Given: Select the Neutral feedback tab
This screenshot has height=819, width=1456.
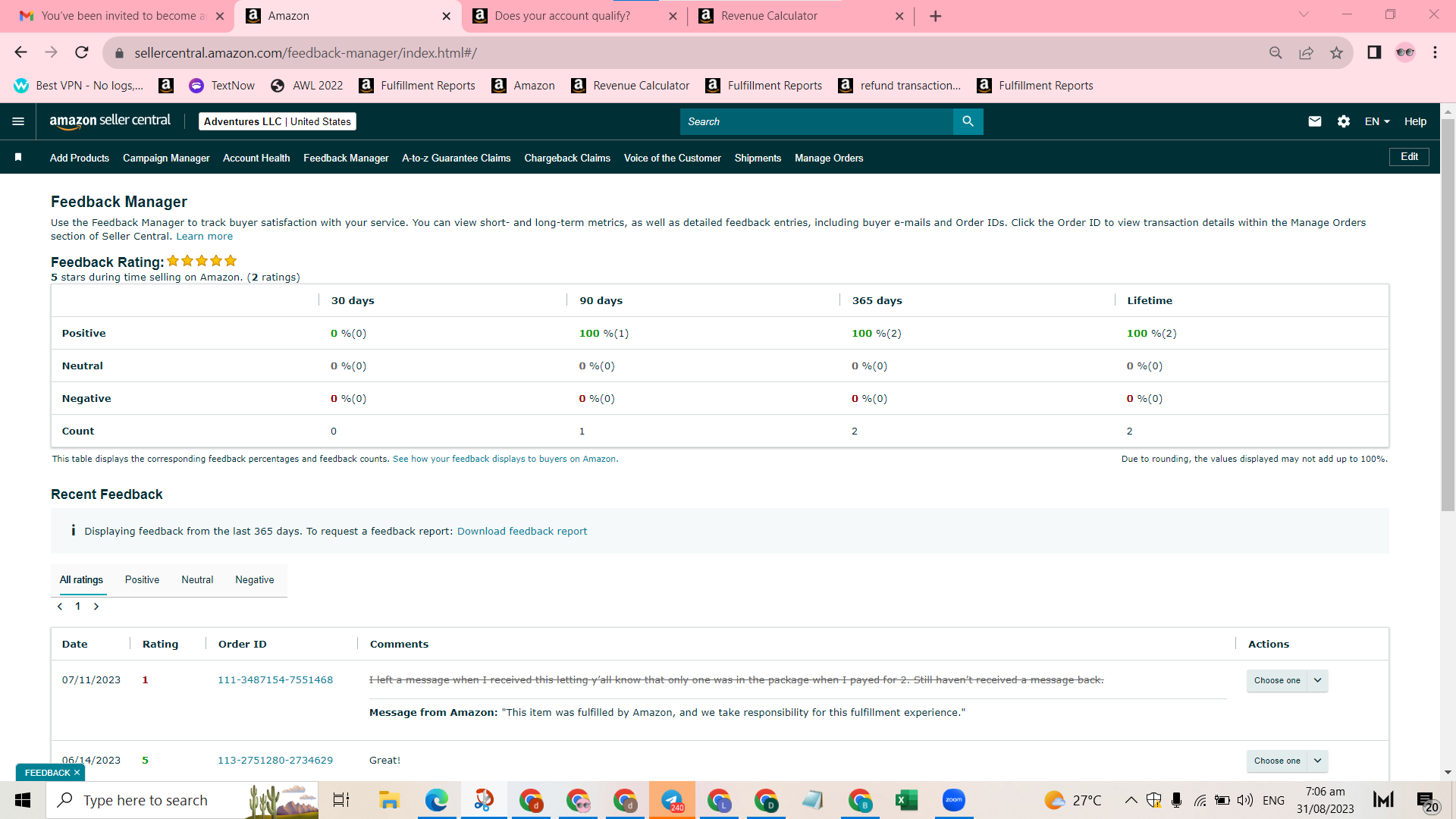Looking at the screenshot, I should [197, 579].
